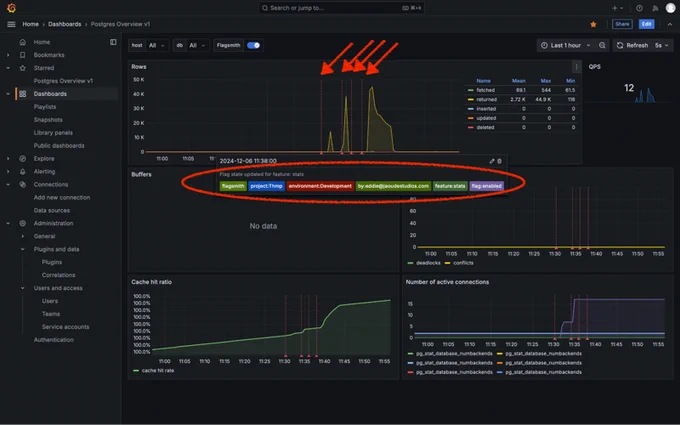Open the news feed icon
Image resolution: width=680 pixels, height=425 pixels.
[x=655, y=8]
